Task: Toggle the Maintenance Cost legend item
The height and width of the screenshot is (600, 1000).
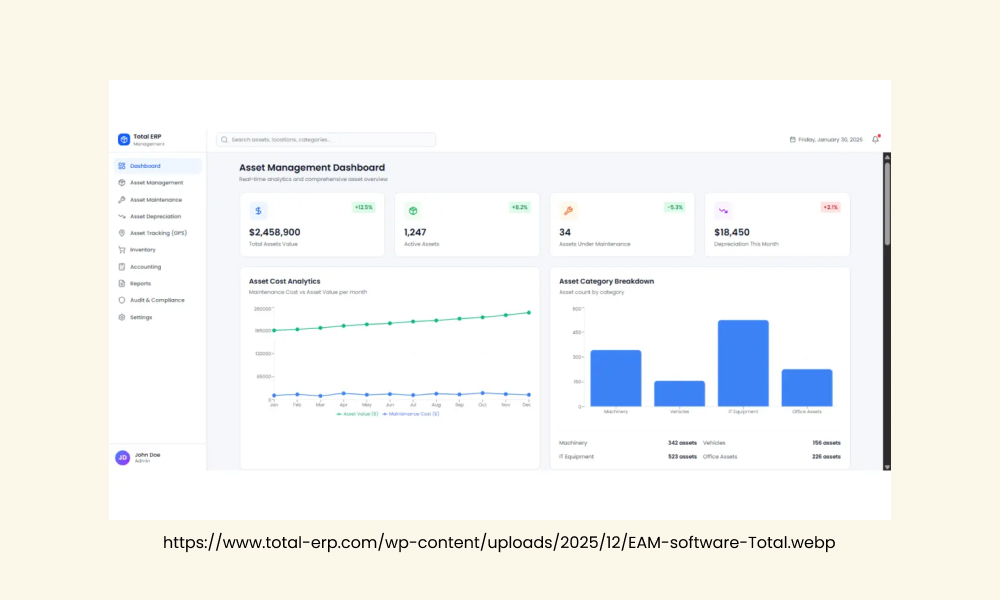Action: click(411, 414)
